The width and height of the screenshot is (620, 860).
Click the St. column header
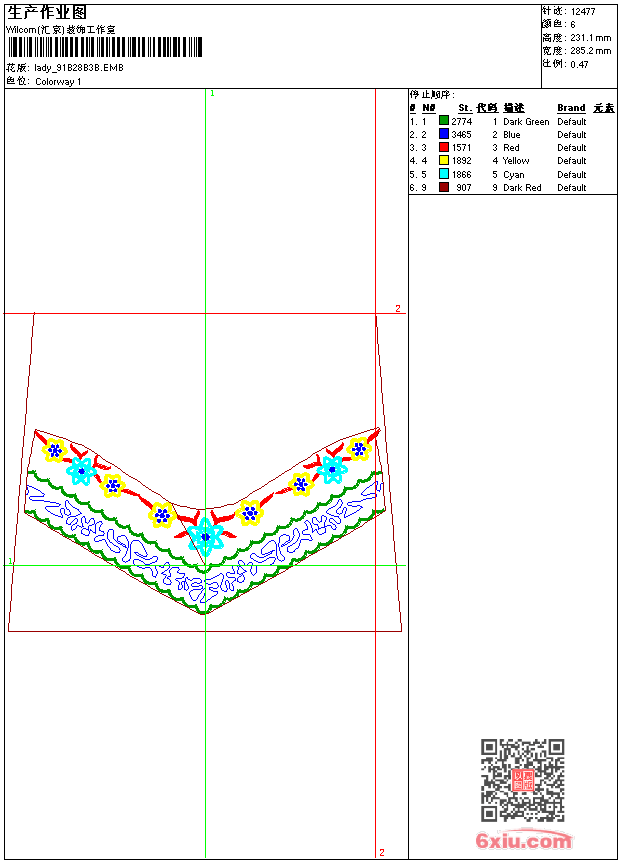[x=465, y=108]
